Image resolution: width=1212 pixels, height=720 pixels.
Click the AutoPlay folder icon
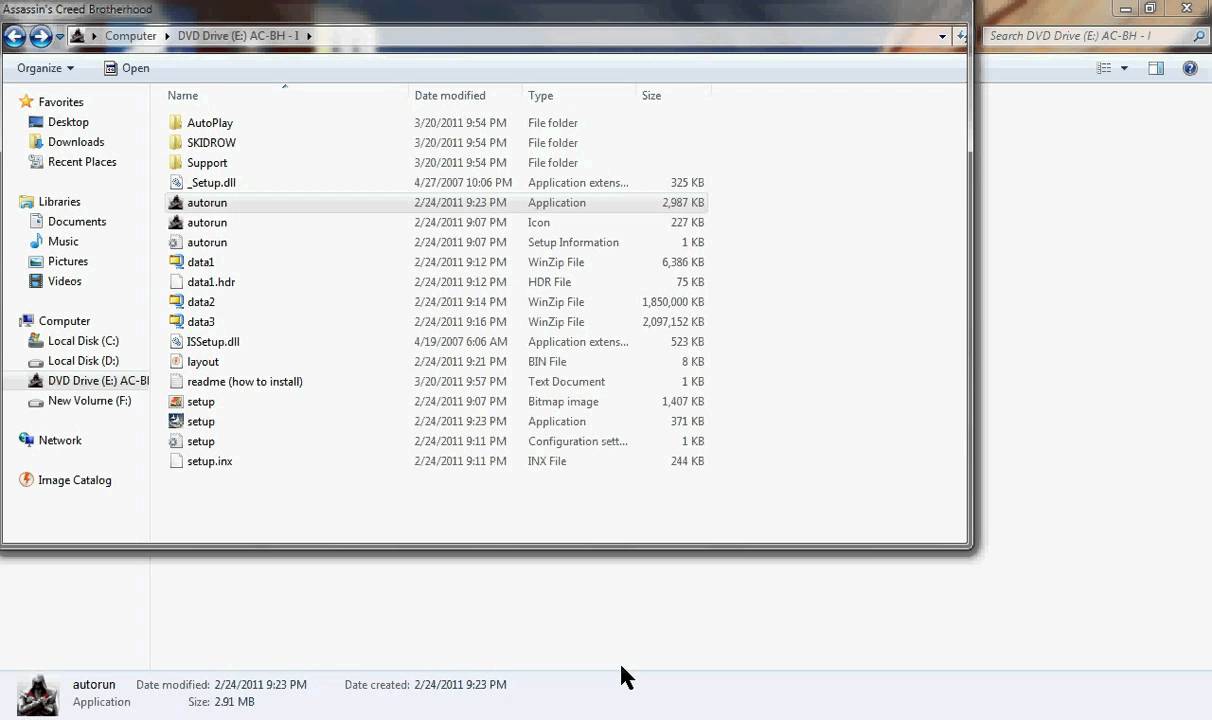tap(176, 123)
